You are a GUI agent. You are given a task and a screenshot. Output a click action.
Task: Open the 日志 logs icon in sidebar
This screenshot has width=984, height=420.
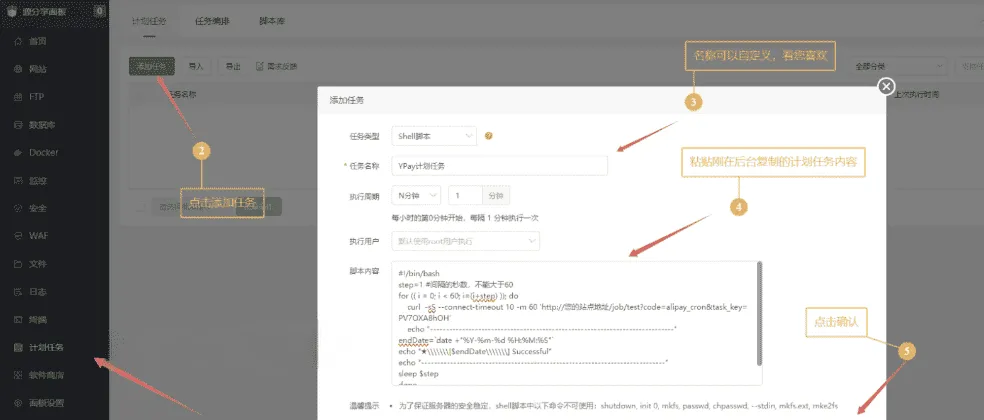pyautogui.click(x=18, y=291)
